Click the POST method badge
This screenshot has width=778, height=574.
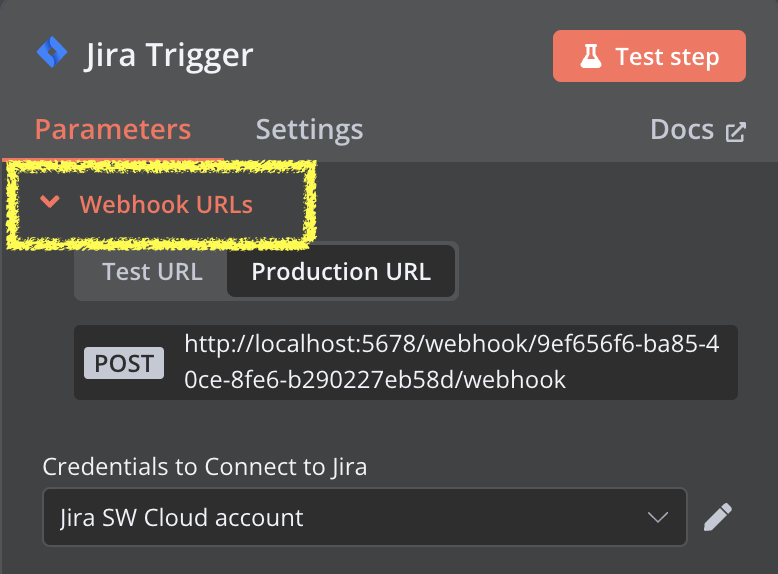coord(124,363)
